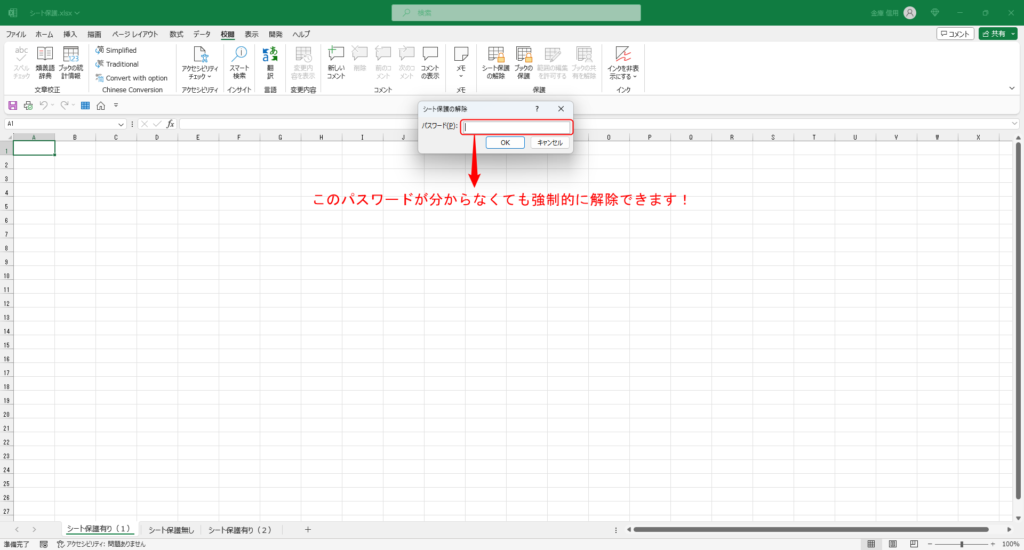Switch to the 挿入 ribbon tab

click(70, 34)
